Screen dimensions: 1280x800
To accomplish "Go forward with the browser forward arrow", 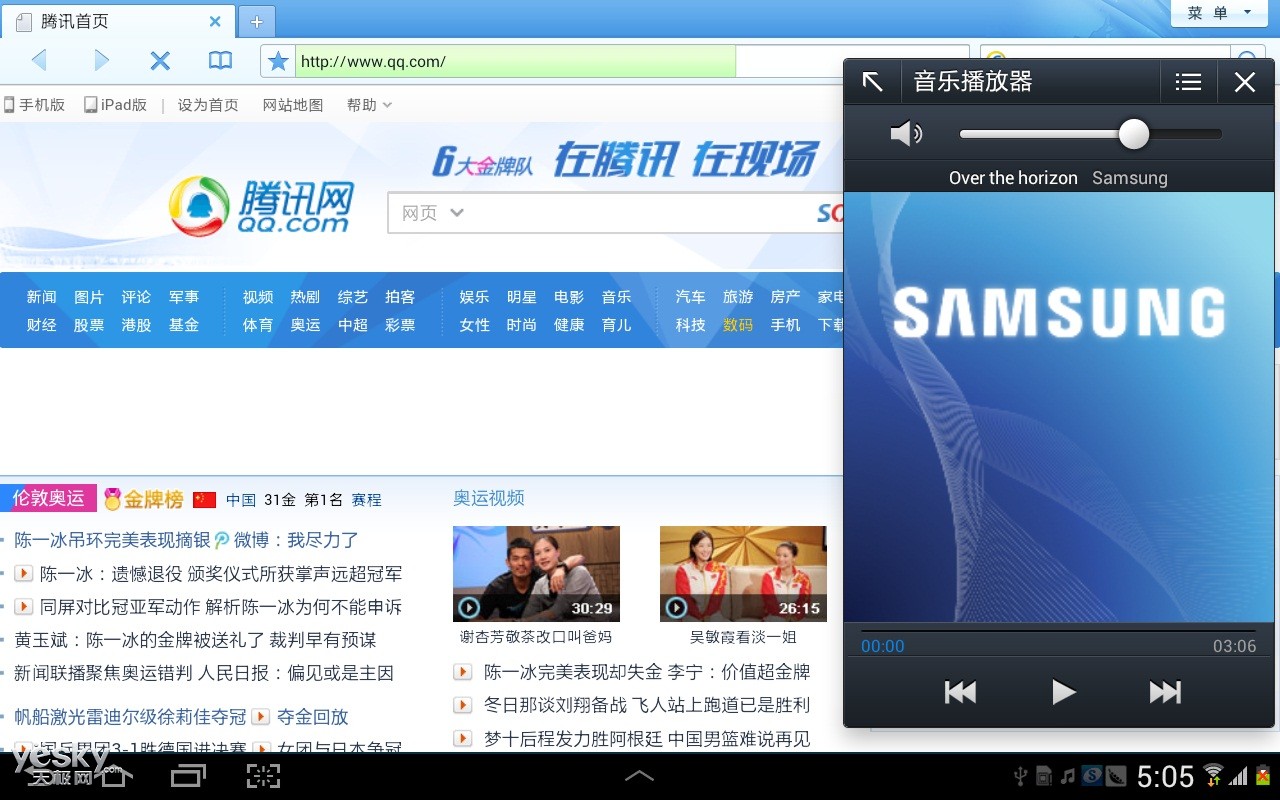I will pyautogui.click(x=100, y=61).
